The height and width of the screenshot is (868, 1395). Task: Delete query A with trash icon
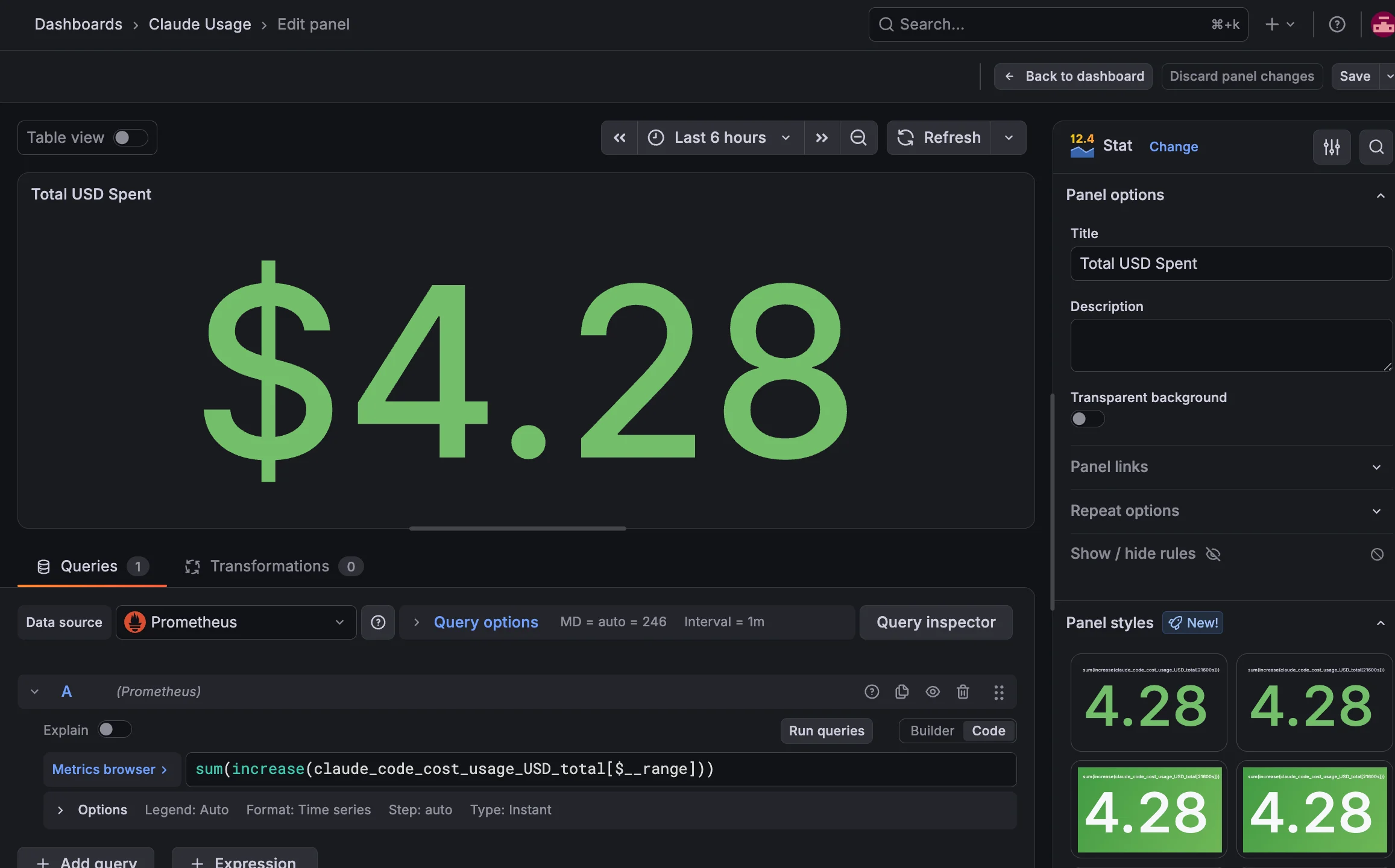pyautogui.click(x=963, y=692)
